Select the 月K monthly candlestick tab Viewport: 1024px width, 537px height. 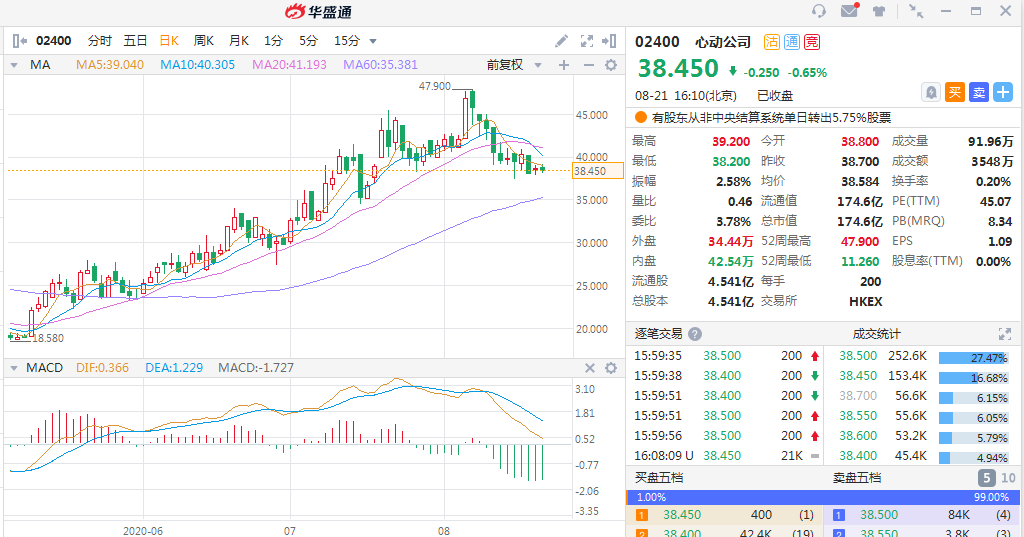click(239, 41)
